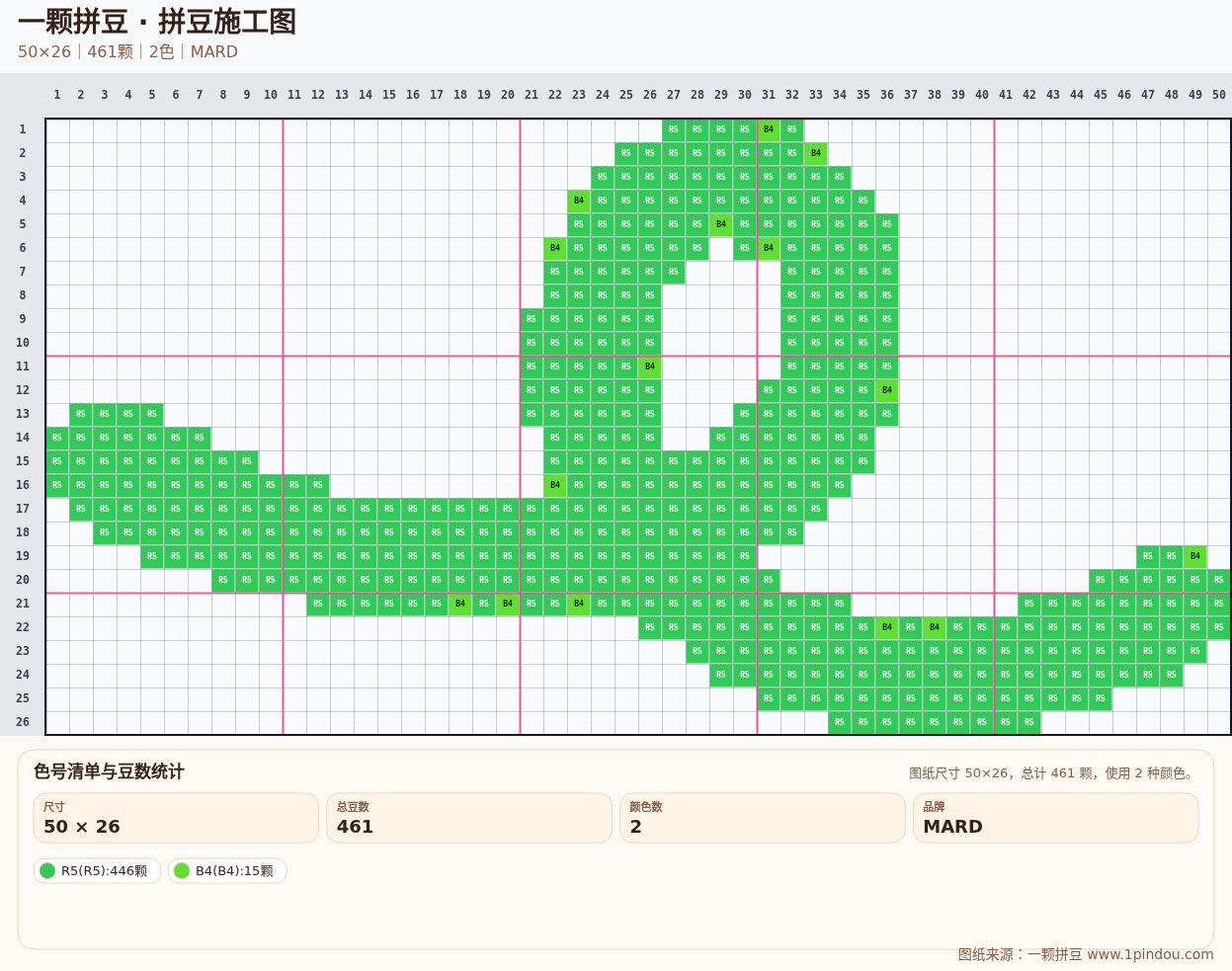Click R5 bead at row 26, column 42

[x=1029, y=722]
